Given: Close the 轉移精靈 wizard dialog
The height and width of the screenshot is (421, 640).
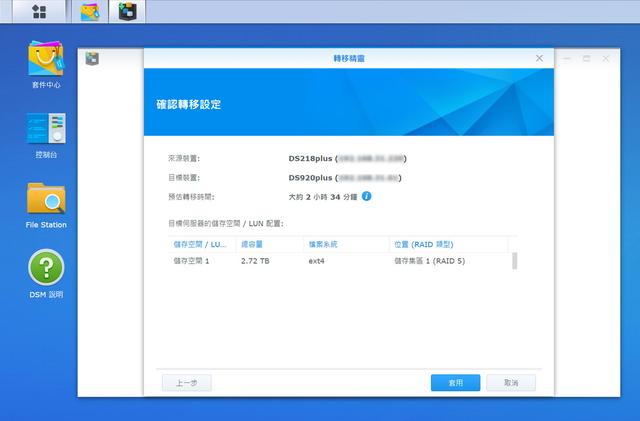Looking at the screenshot, I should point(539,58).
